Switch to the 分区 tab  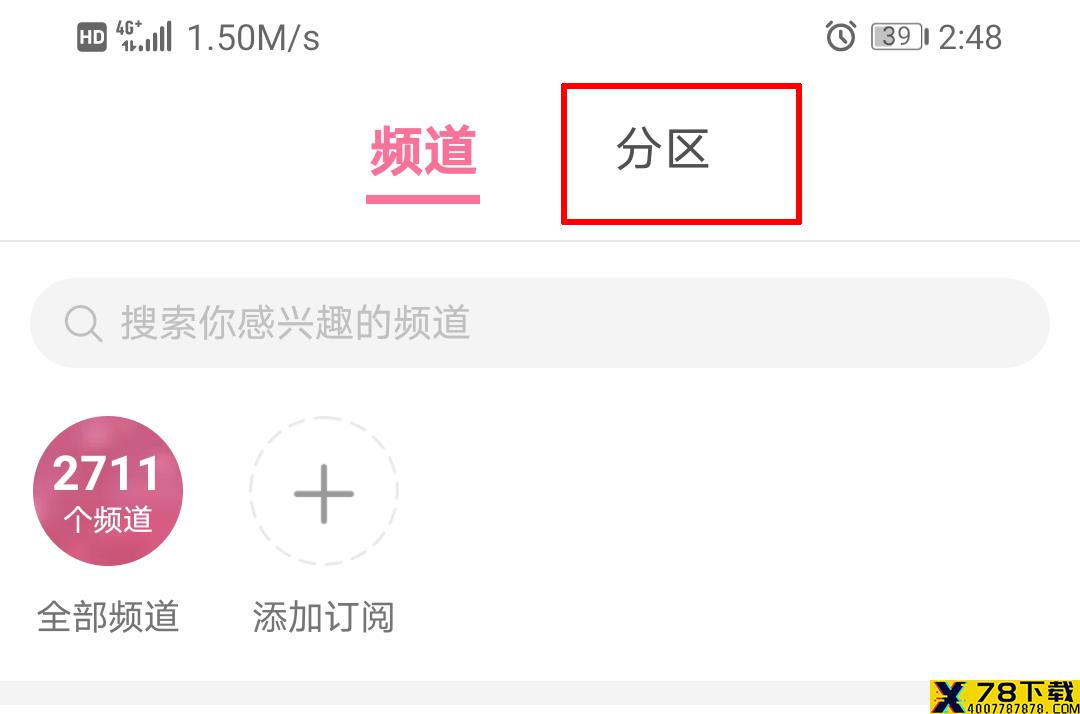pyautogui.click(x=662, y=149)
